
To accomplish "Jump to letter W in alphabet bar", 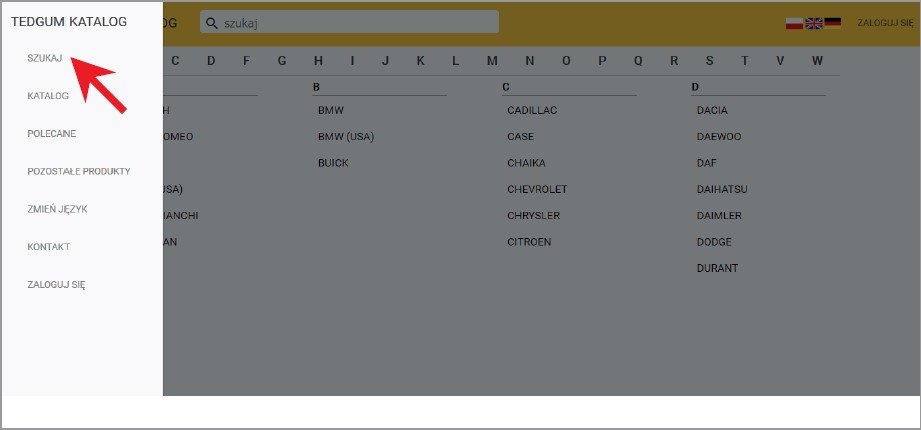I will coord(817,61).
